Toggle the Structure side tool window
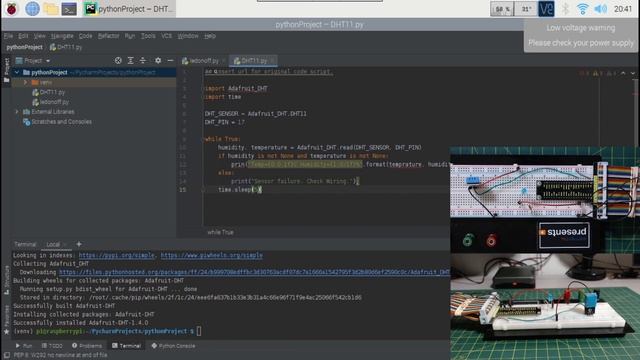 [6, 280]
